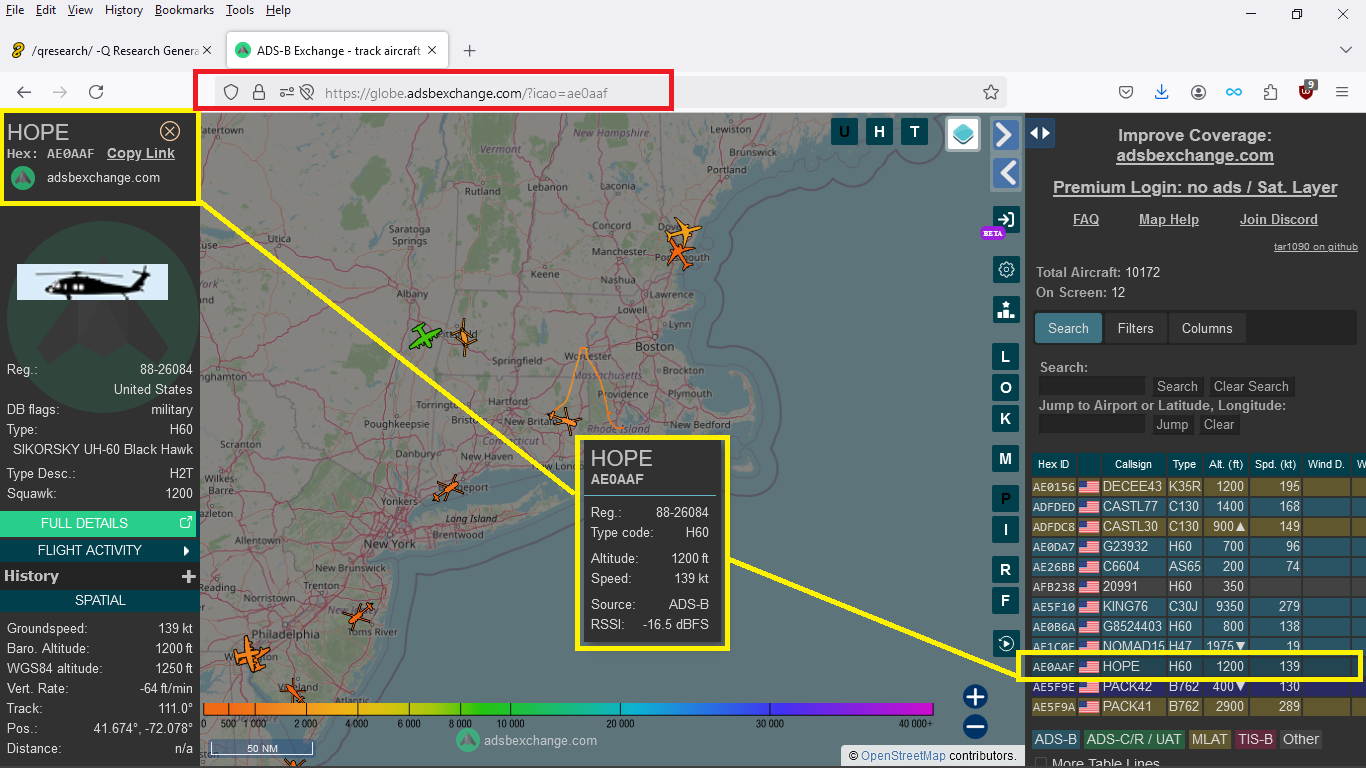
Task: Click the Clear Search button
Action: (x=1251, y=386)
